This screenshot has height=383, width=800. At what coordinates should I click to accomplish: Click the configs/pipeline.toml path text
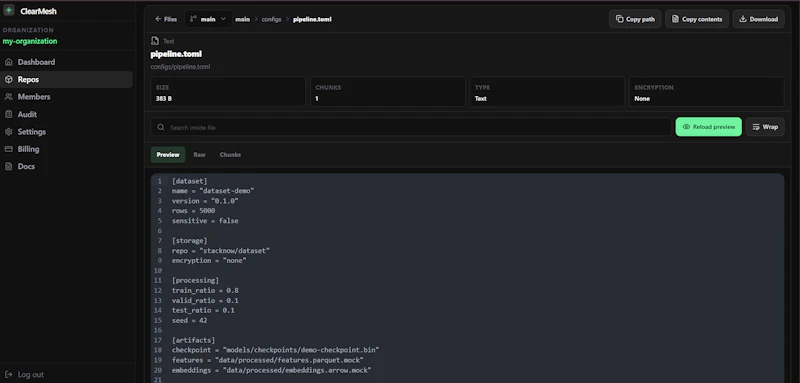pyautogui.click(x=180, y=67)
